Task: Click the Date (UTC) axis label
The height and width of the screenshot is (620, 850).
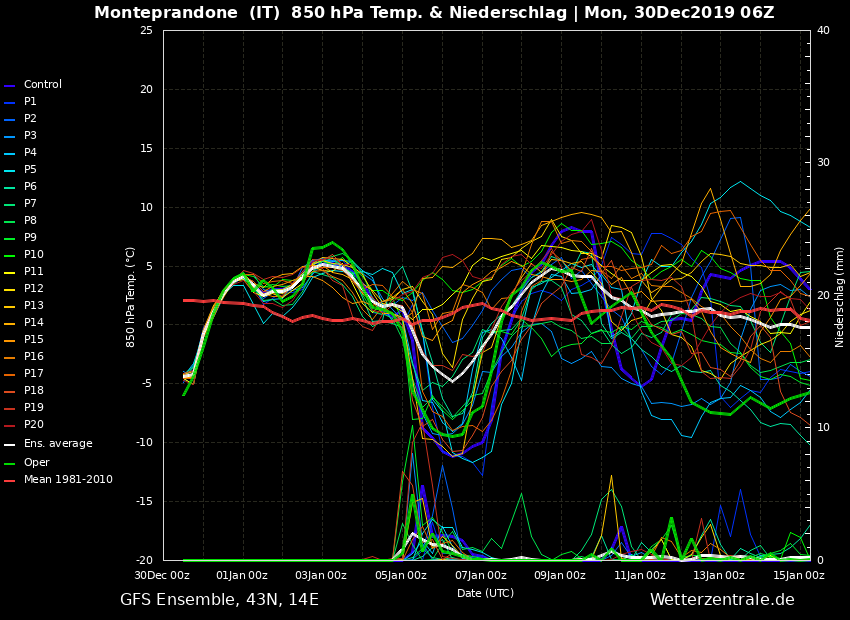Action: [485, 593]
